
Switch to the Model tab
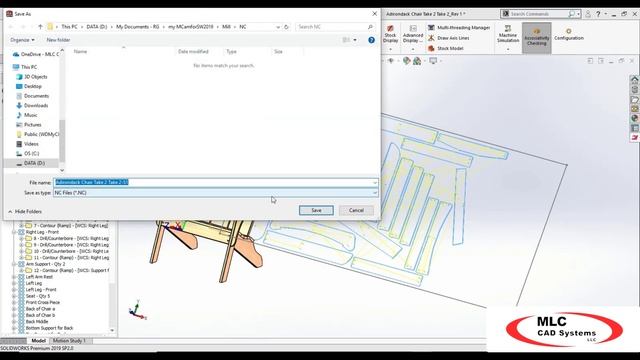click(38, 340)
